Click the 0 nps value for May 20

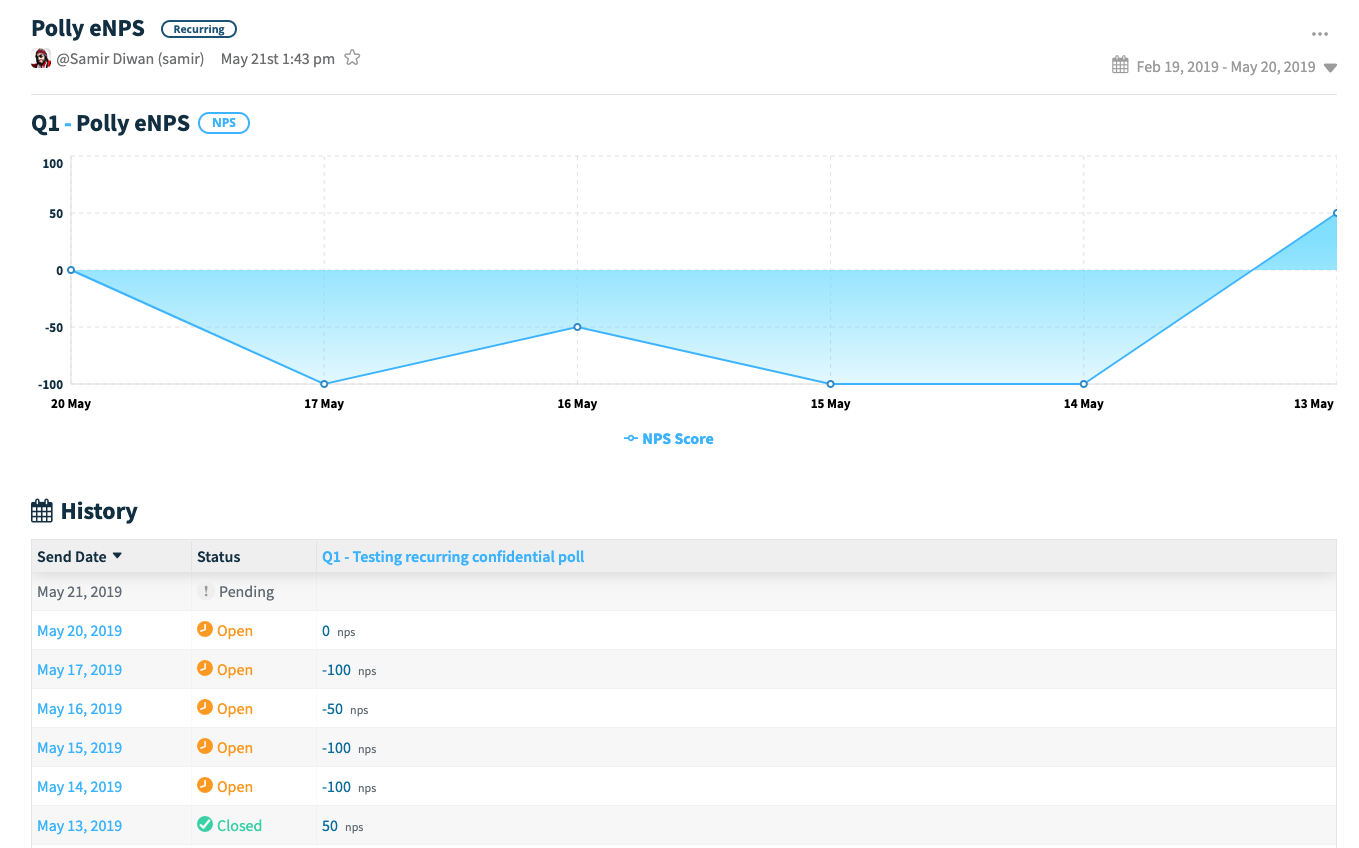(x=339, y=631)
